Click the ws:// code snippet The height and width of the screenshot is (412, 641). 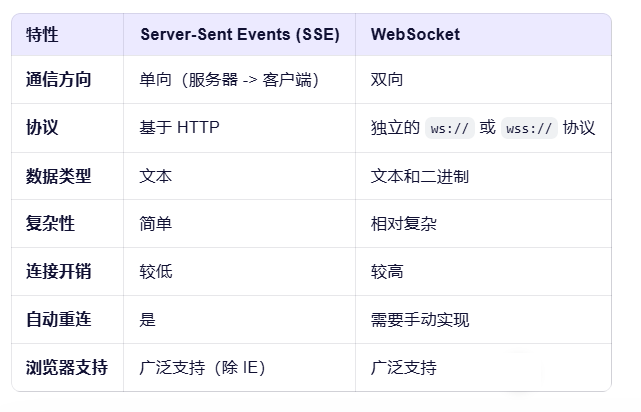(x=450, y=128)
